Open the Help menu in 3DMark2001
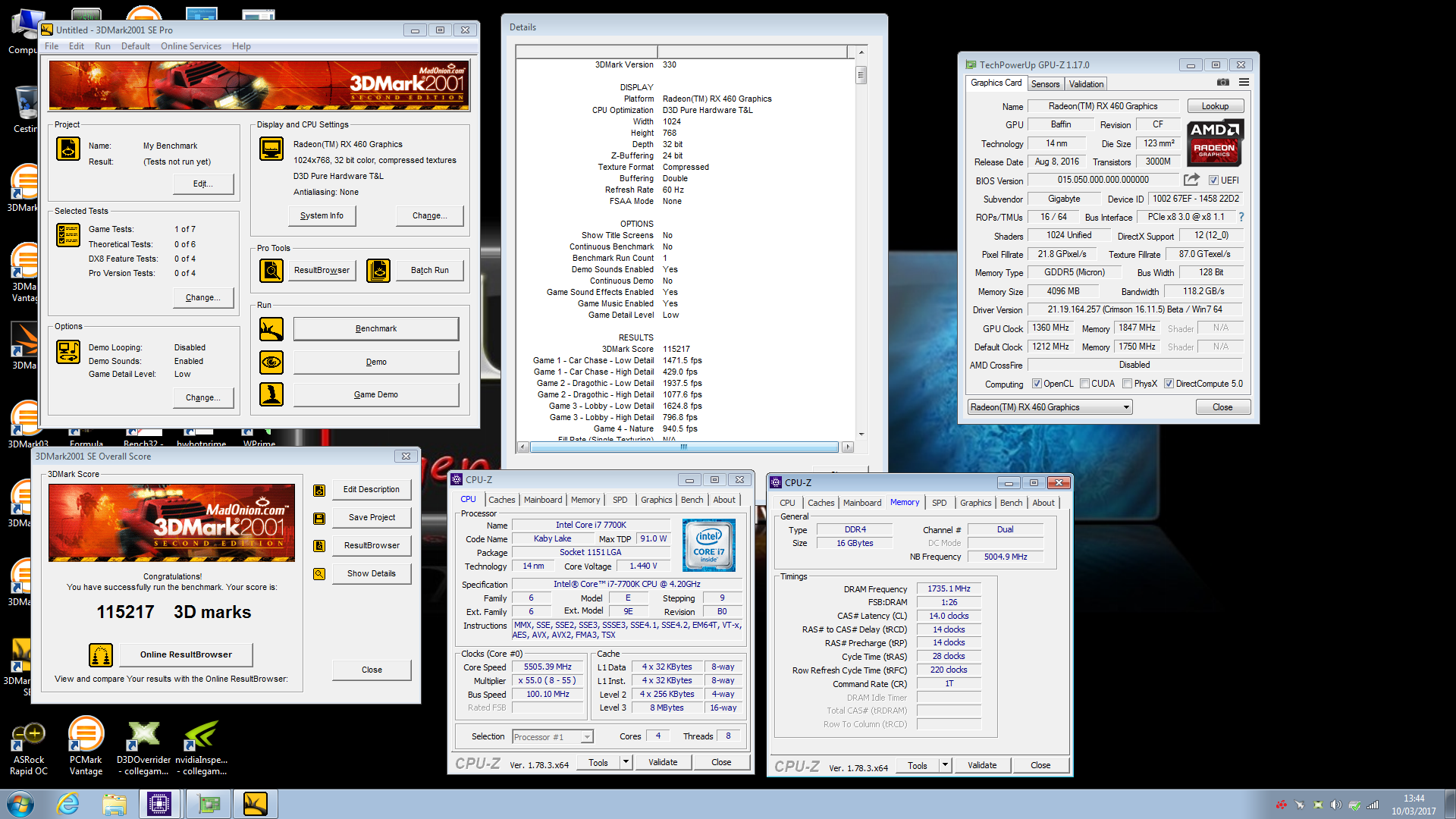 pyautogui.click(x=241, y=46)
